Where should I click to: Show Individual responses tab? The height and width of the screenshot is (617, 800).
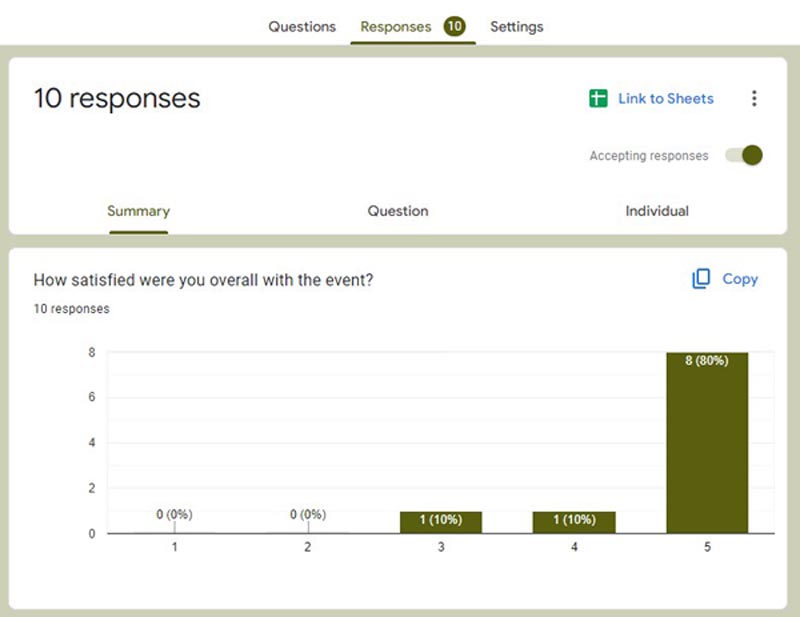[657, 211]
